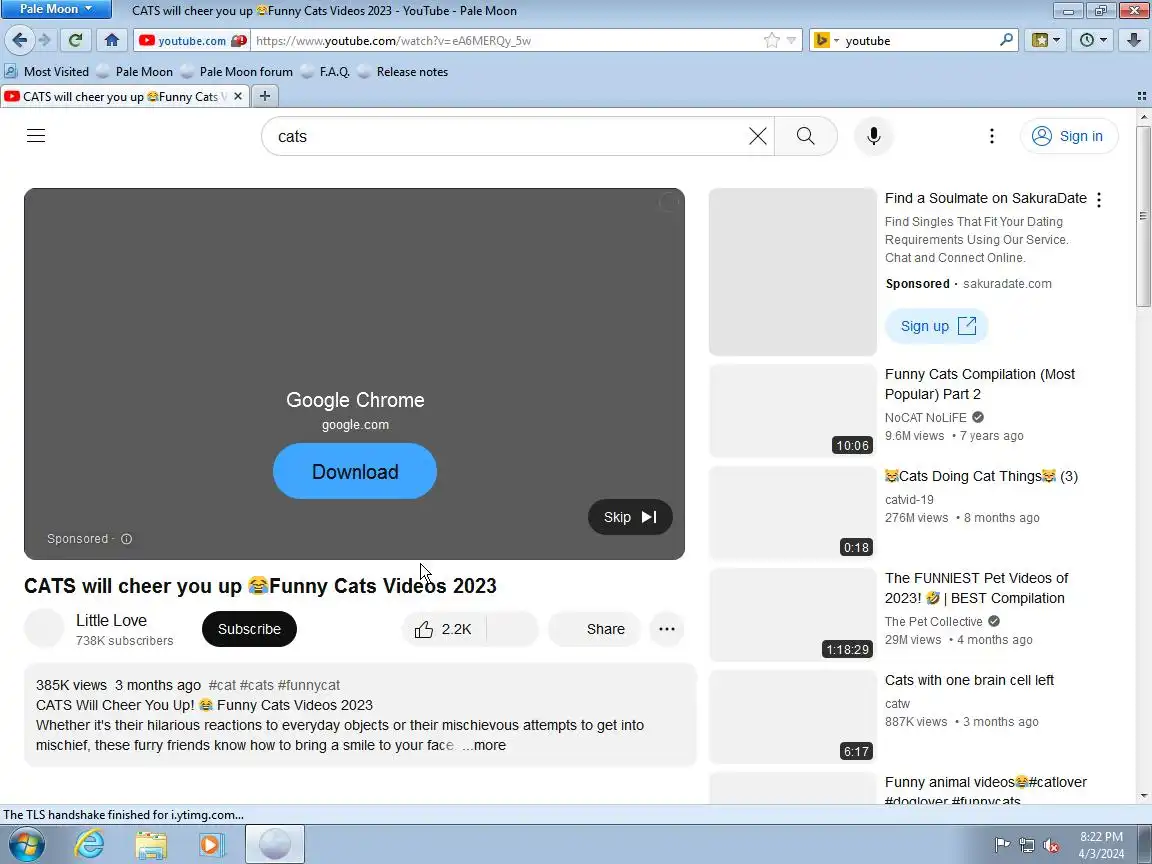Open the Pale Moon application menu

click(x=56, y=10)
